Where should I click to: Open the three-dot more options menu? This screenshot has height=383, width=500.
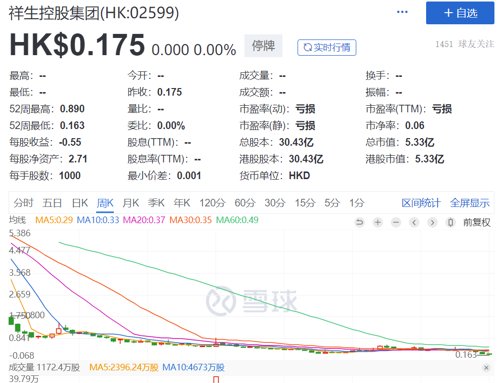pos(402,12)
